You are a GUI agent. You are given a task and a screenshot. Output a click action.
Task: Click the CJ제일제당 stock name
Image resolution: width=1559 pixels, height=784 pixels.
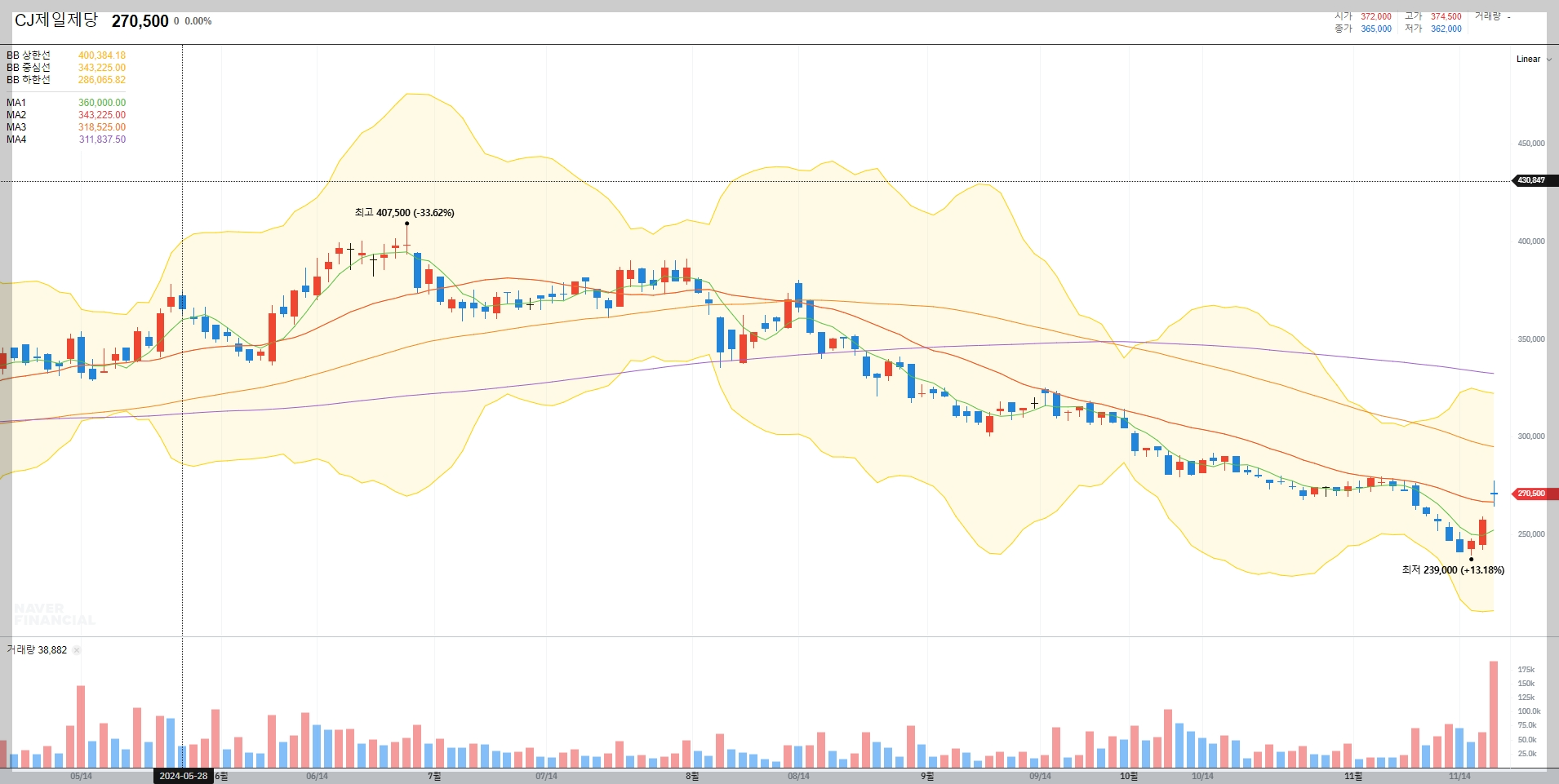[x=56, y=20]
